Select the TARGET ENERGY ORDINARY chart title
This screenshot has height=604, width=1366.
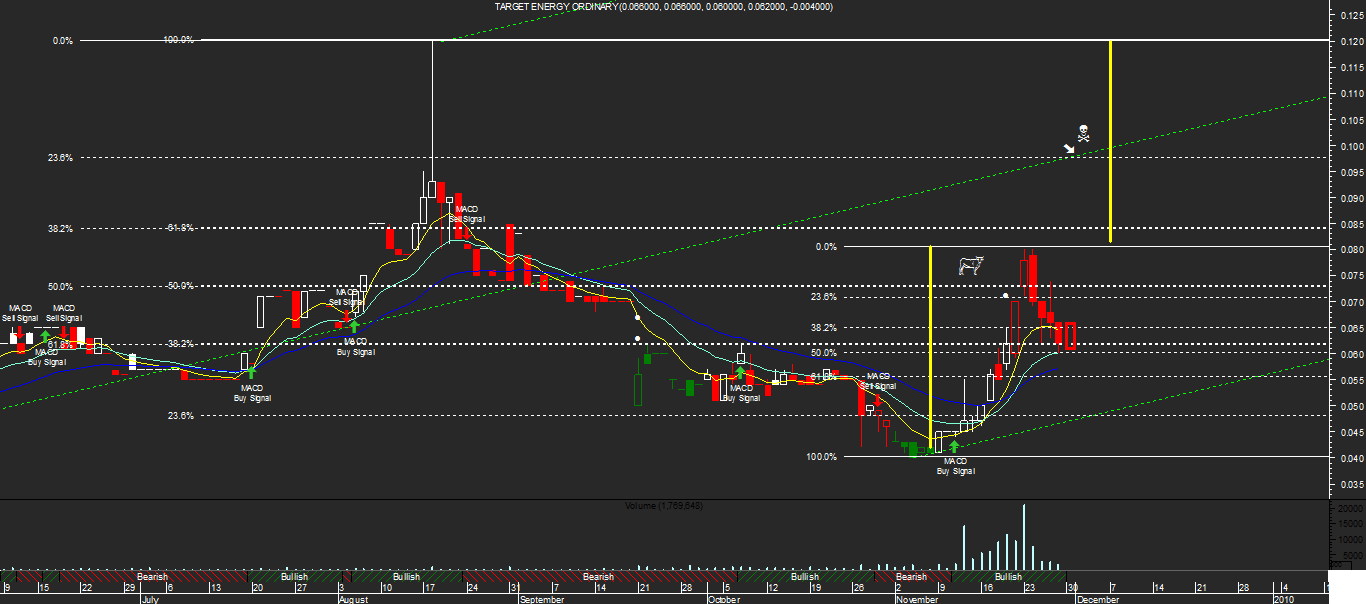tap(663, 7)
